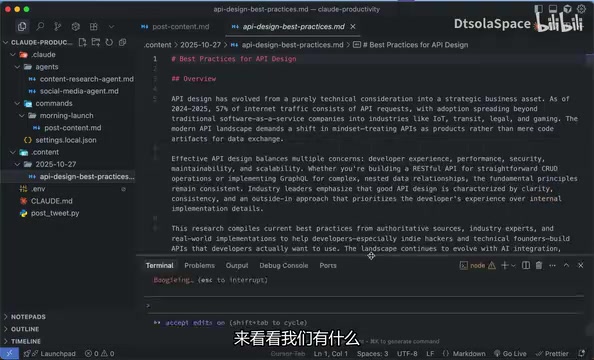Select the Terminal panel tab
This screenshot has height=360, width=594.
pos(159,265)
